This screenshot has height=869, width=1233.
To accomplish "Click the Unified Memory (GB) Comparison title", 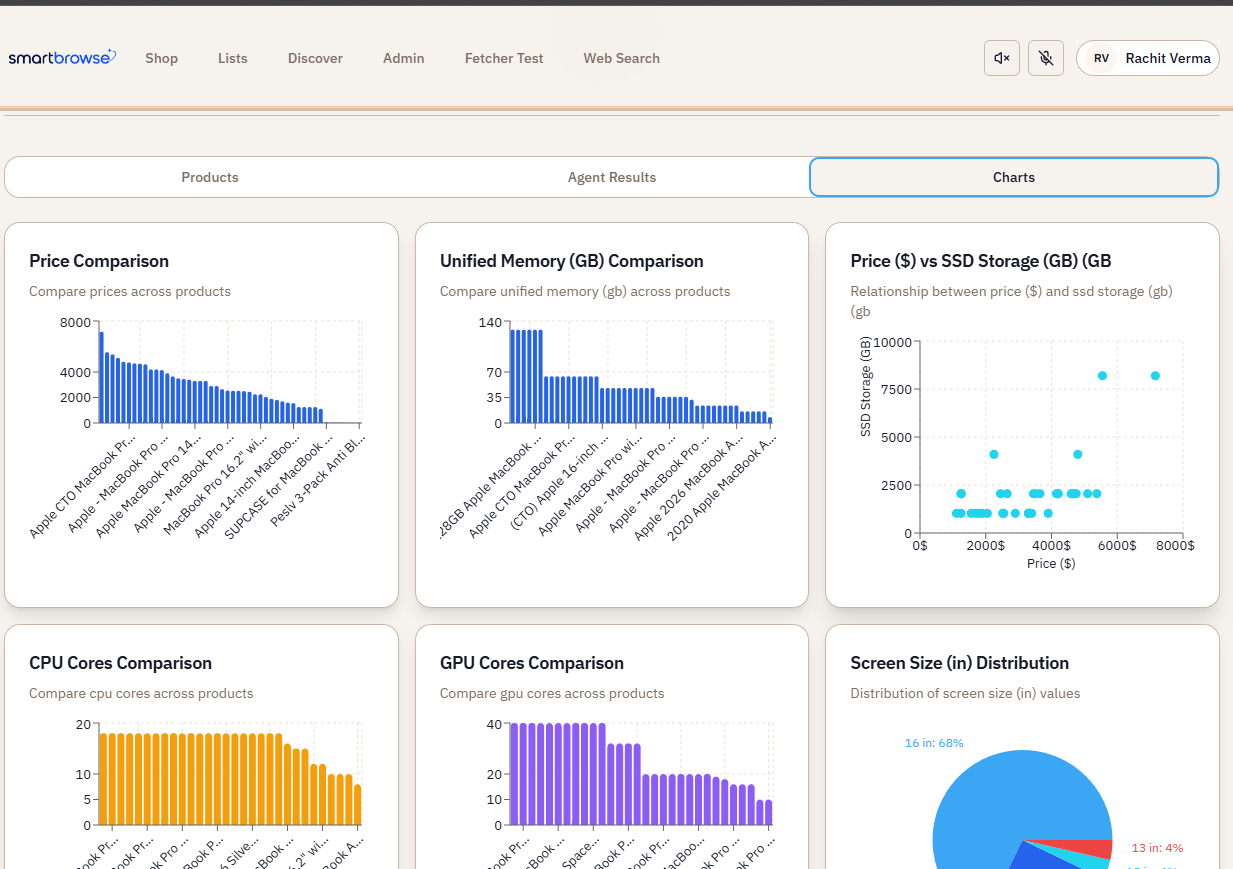I will (x=572, y=261).
